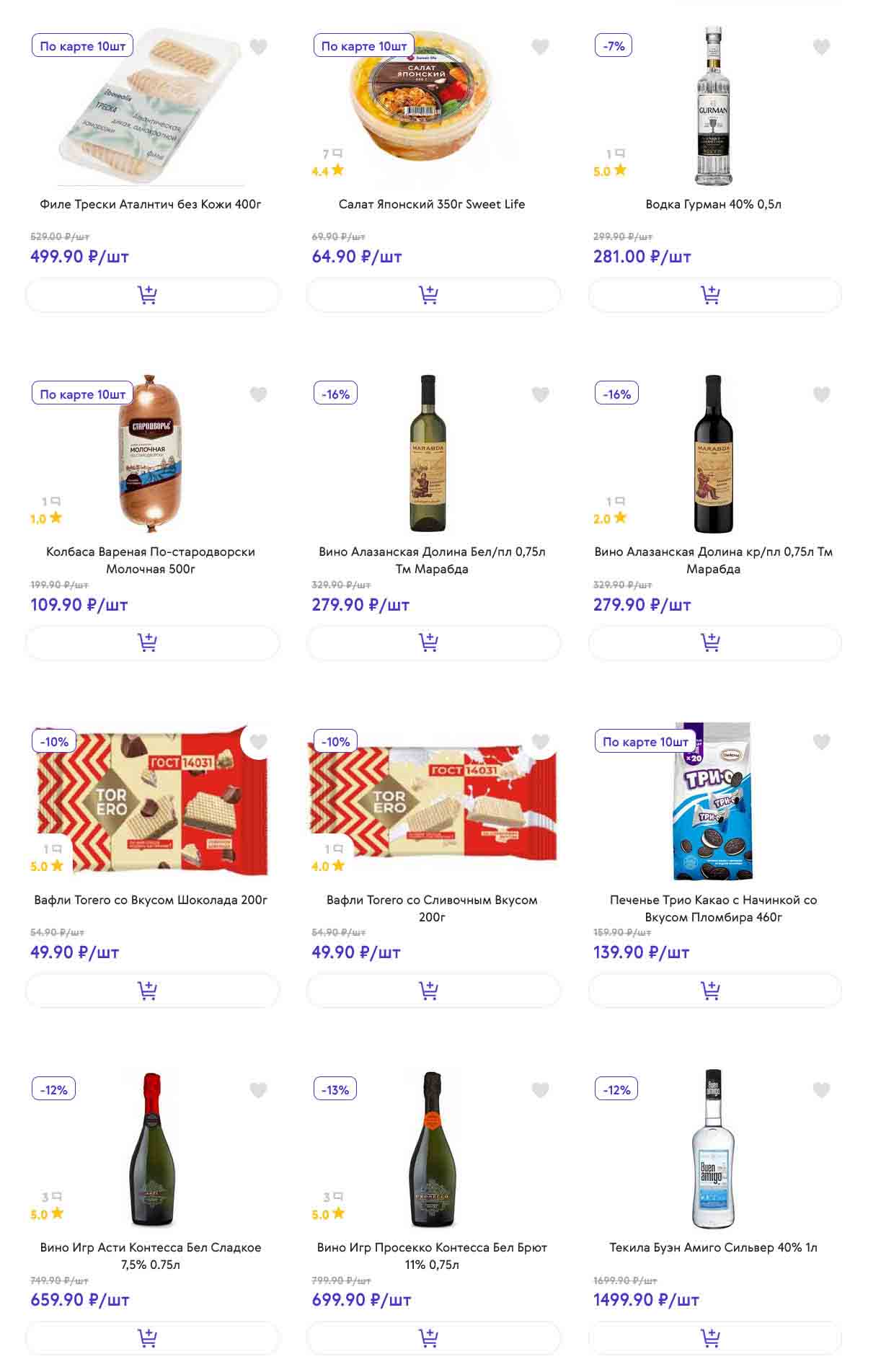This screenshot has height=1372, width=881.
Task: Open Вино Алазанская Долина кр/пл title link
Action: click(713, 560)
